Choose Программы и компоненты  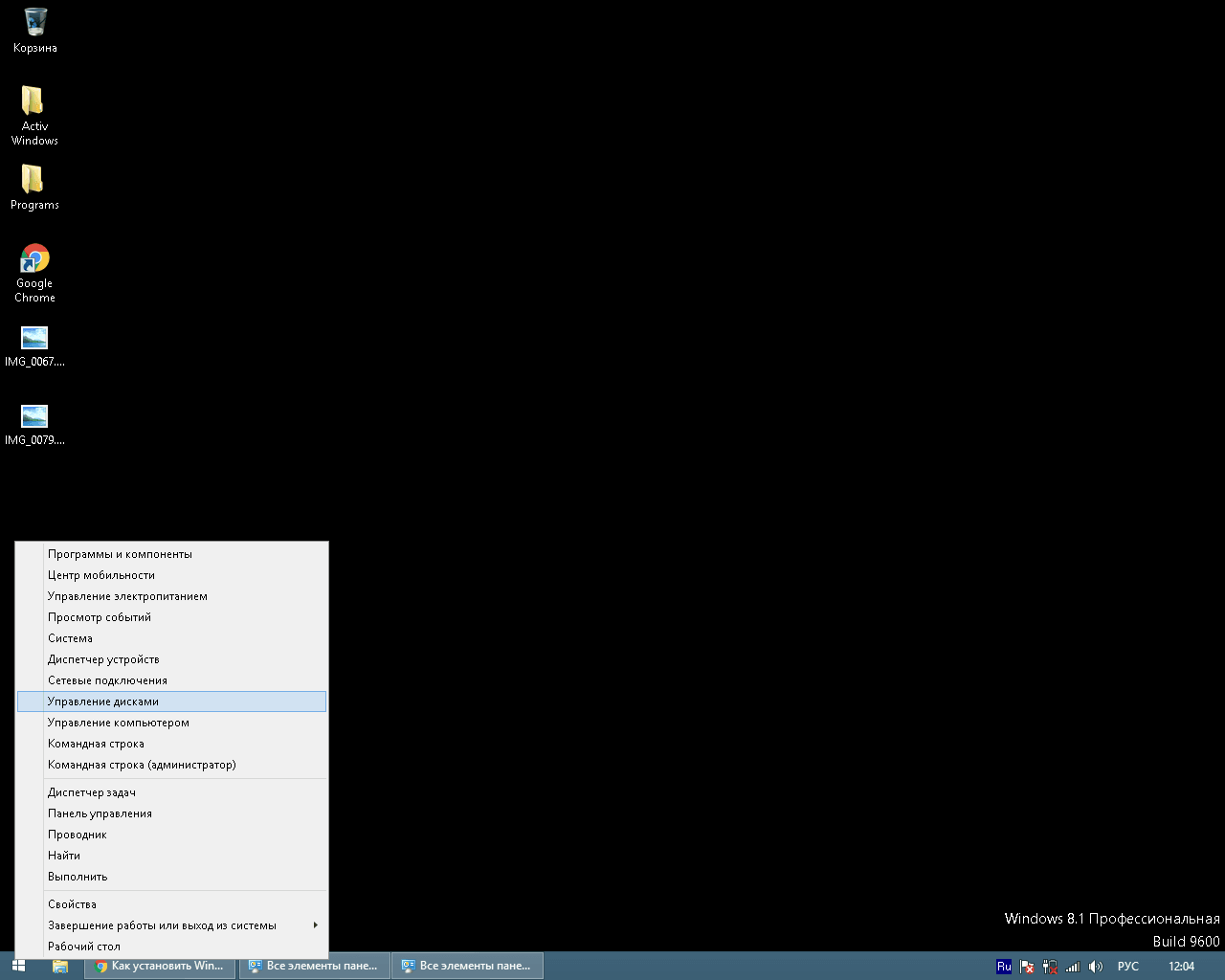point(172,554)
